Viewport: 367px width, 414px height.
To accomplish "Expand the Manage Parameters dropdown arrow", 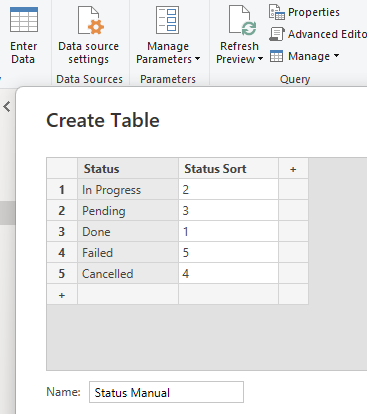I will pyautogui.click(x=197, y=59).
